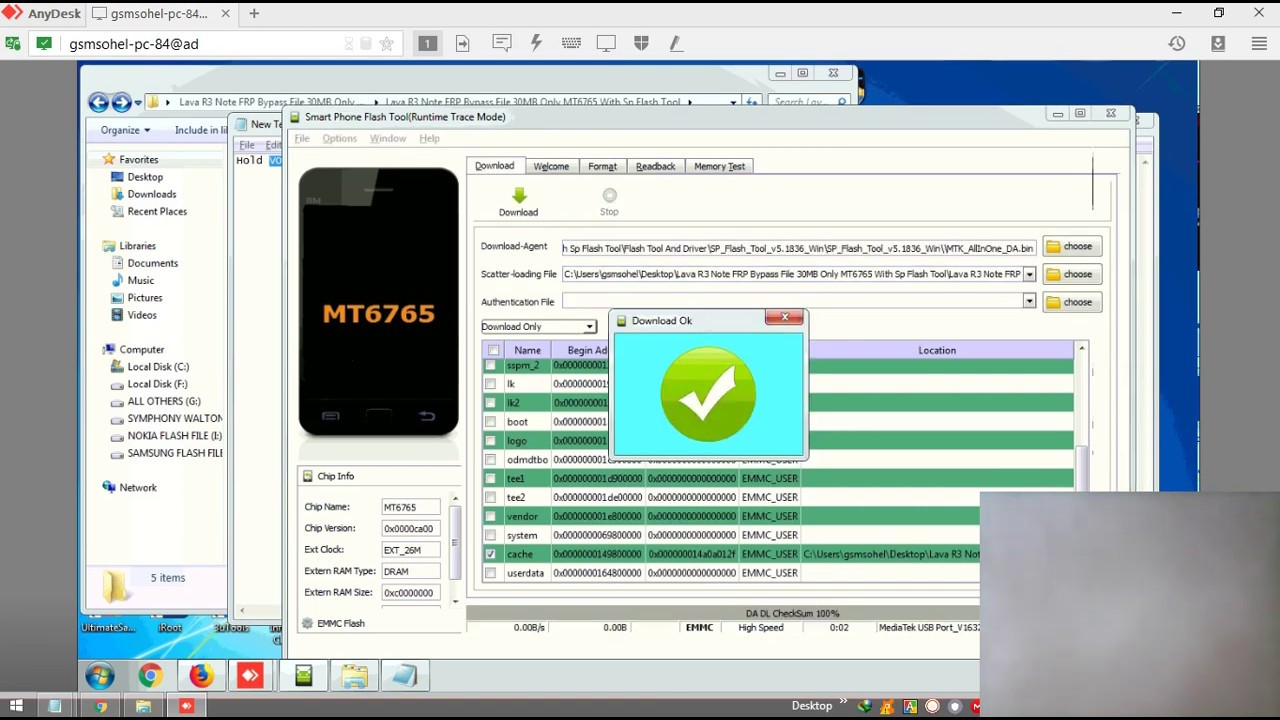Screen dimensions: 1280x720
Task: Open the Explorer address bar dropdown
Action: coord(733,102)
